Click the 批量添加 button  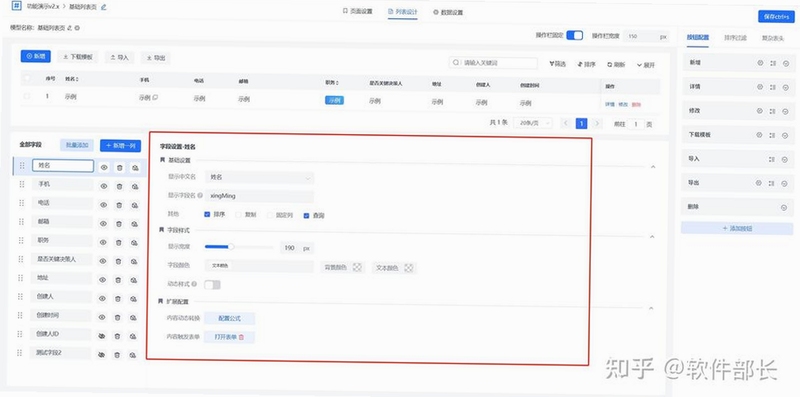(77, 145)
